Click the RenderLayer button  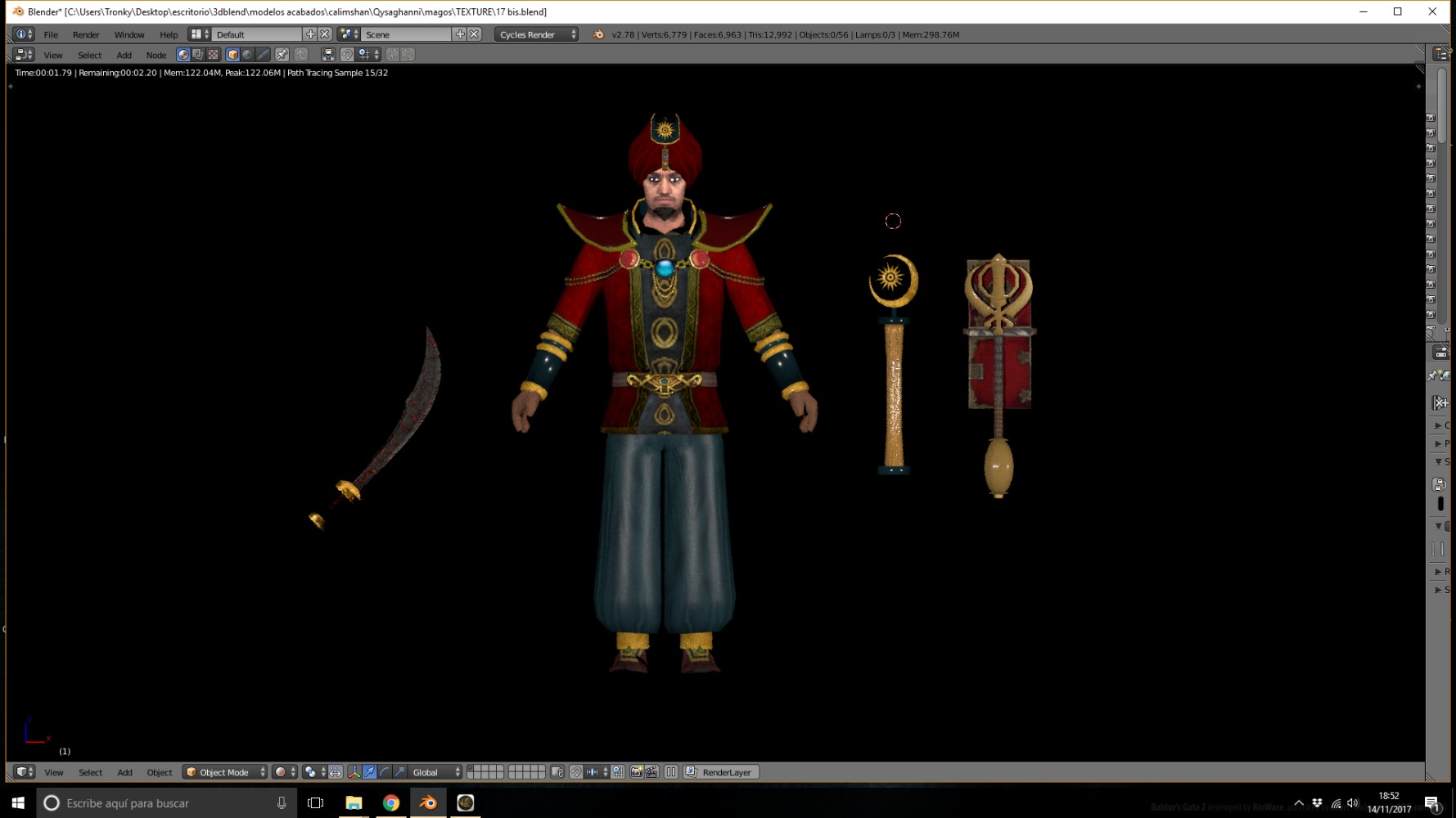(x=722, y=772)
